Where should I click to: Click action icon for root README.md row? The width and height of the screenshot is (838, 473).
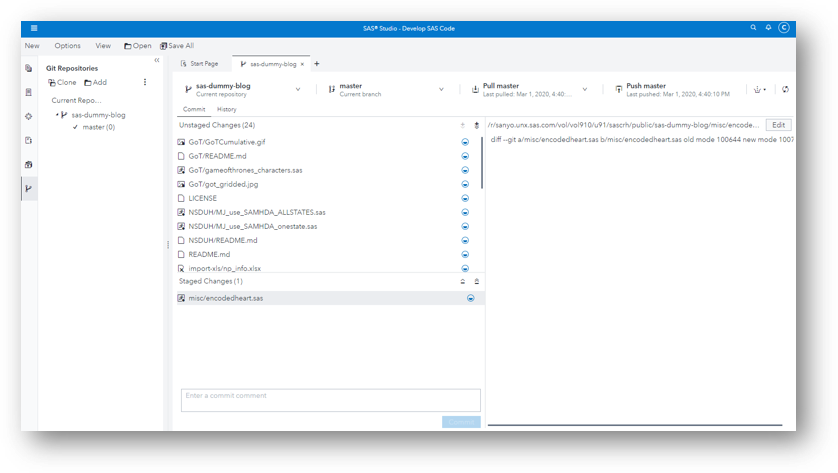click(x=465, y=254)
